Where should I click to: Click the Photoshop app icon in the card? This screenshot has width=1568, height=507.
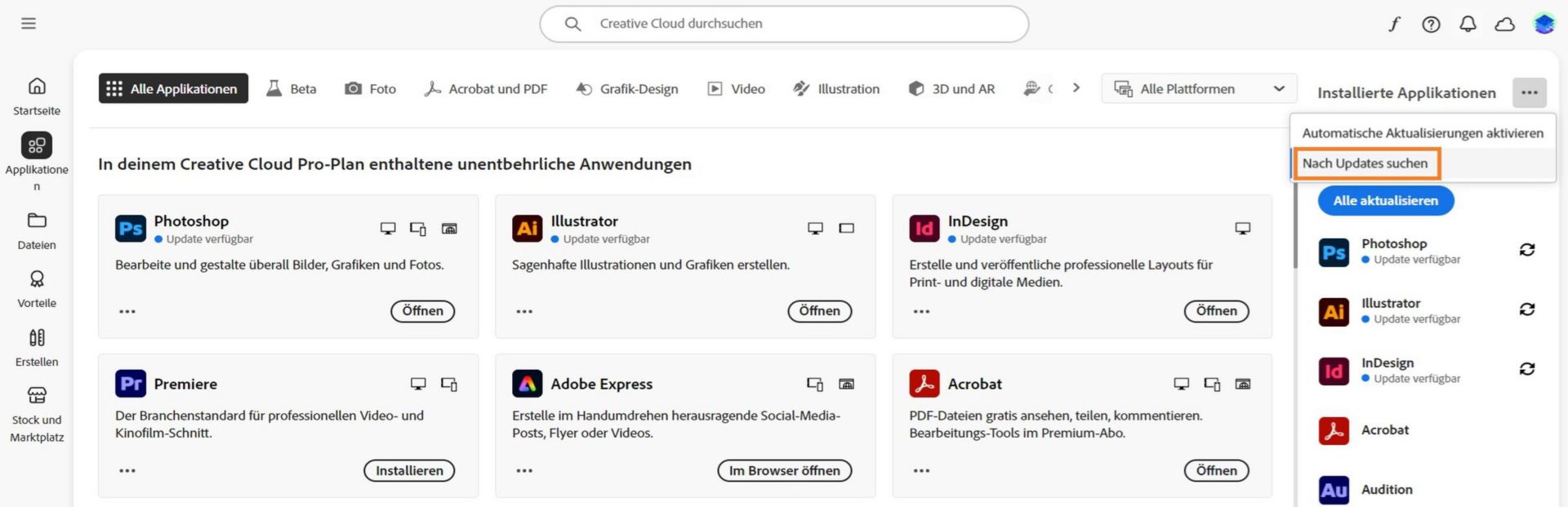[131, 229]
